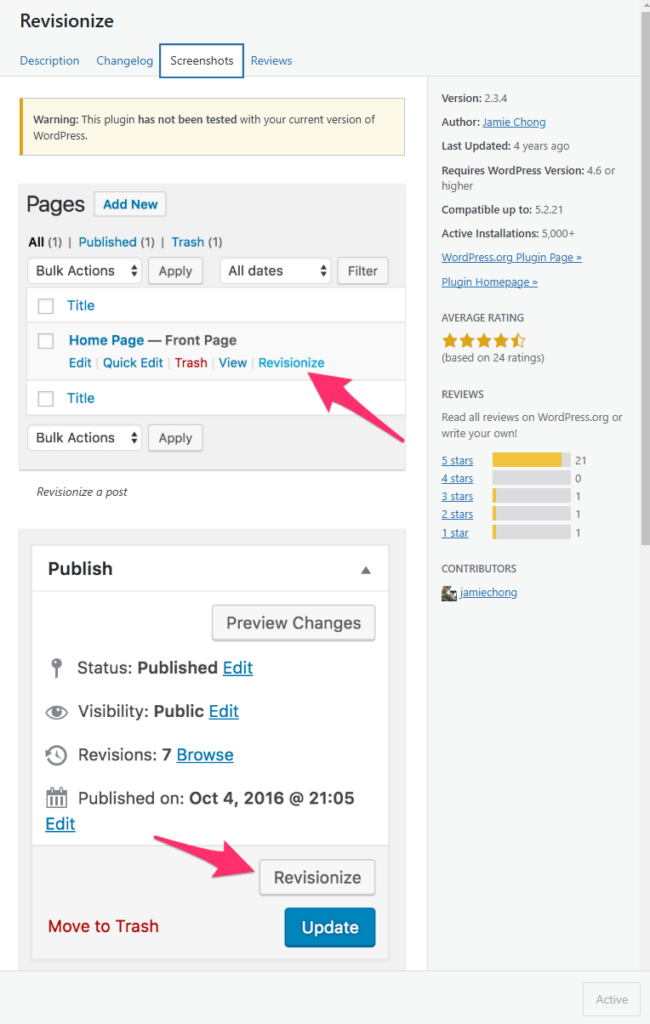Click 'Active Installations: 5,000+' text
650x1024 pixels.
click(x=508, y=234)
